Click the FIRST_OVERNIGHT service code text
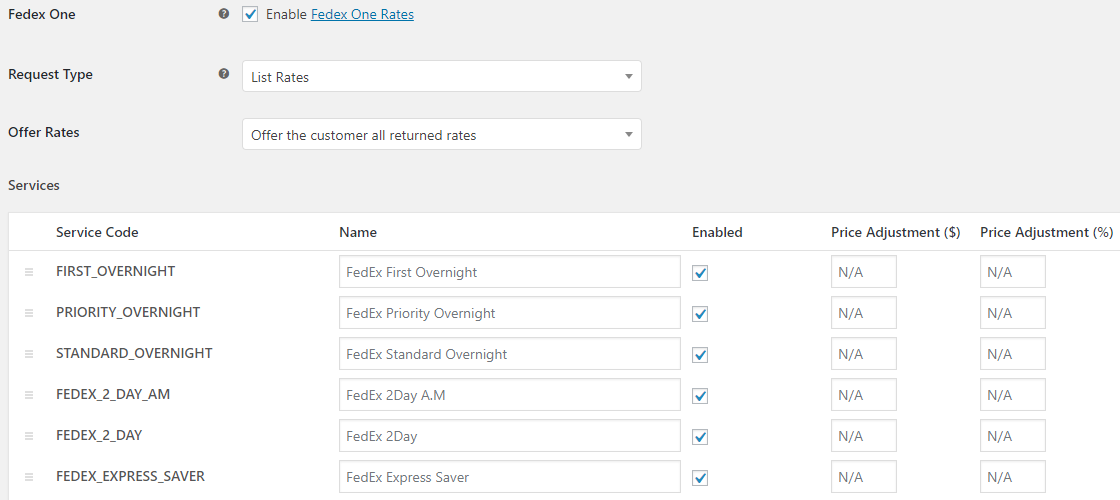This screenshot has width=1120, height=500. 116,271
